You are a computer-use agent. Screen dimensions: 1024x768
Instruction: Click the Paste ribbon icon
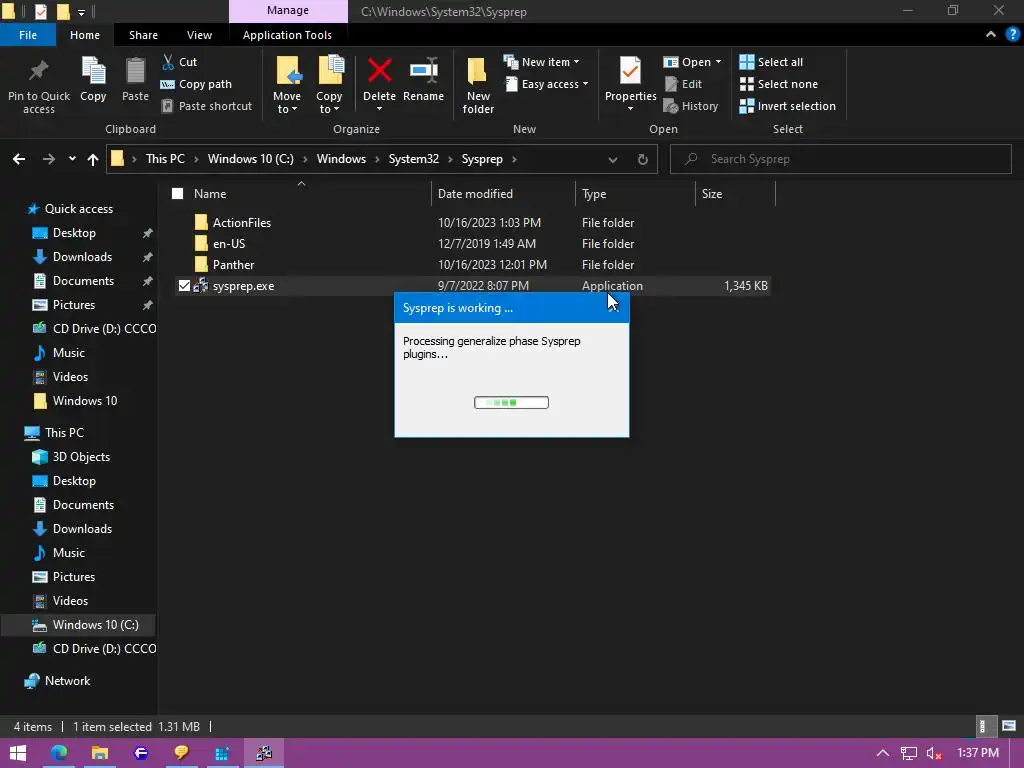click(135, 71)
